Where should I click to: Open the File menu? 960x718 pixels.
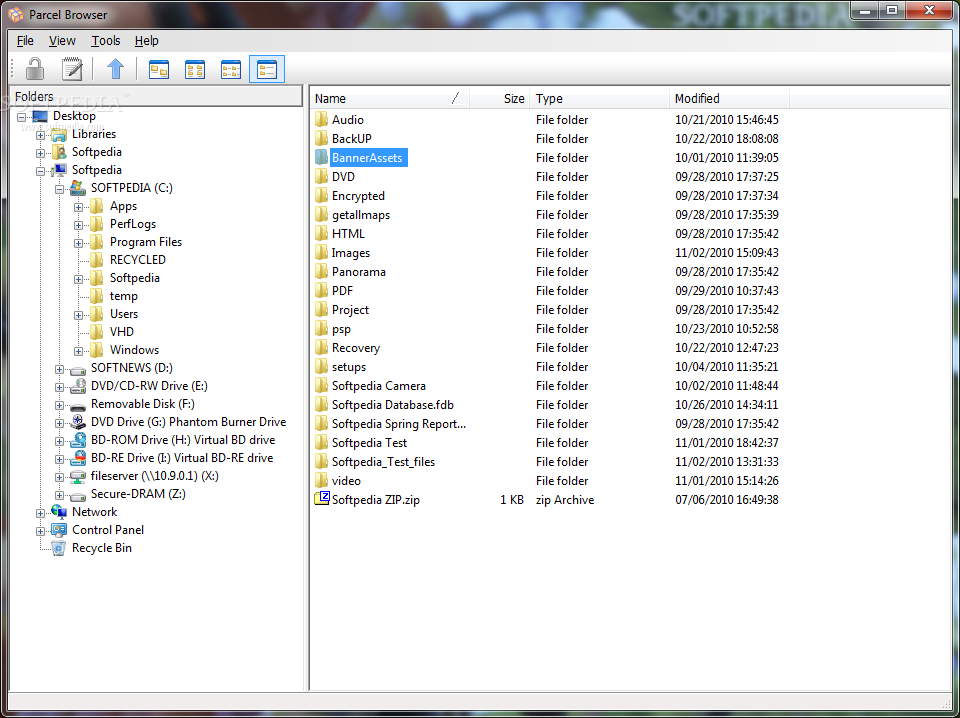pos(25,40)
